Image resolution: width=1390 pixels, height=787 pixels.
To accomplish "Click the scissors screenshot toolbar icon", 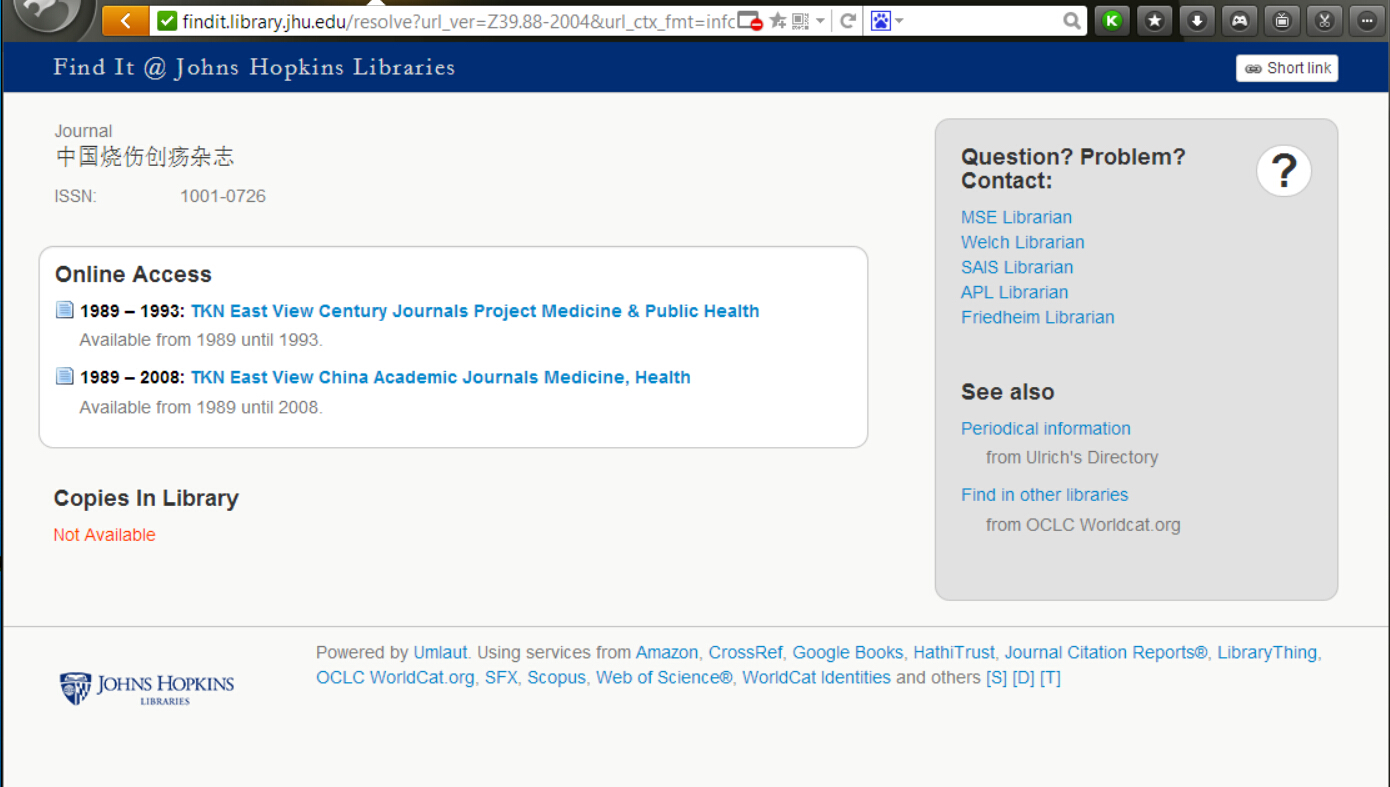I will 1324,20.
